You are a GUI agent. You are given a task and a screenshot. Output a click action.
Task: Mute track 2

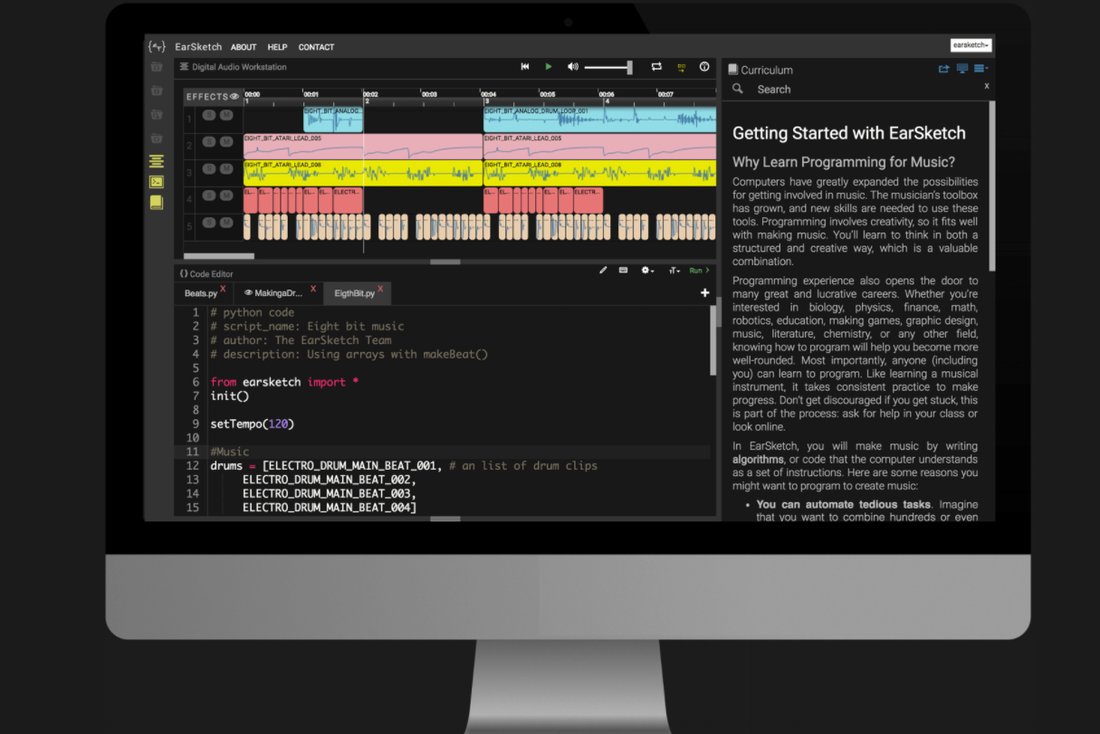[x=226, y=142]
